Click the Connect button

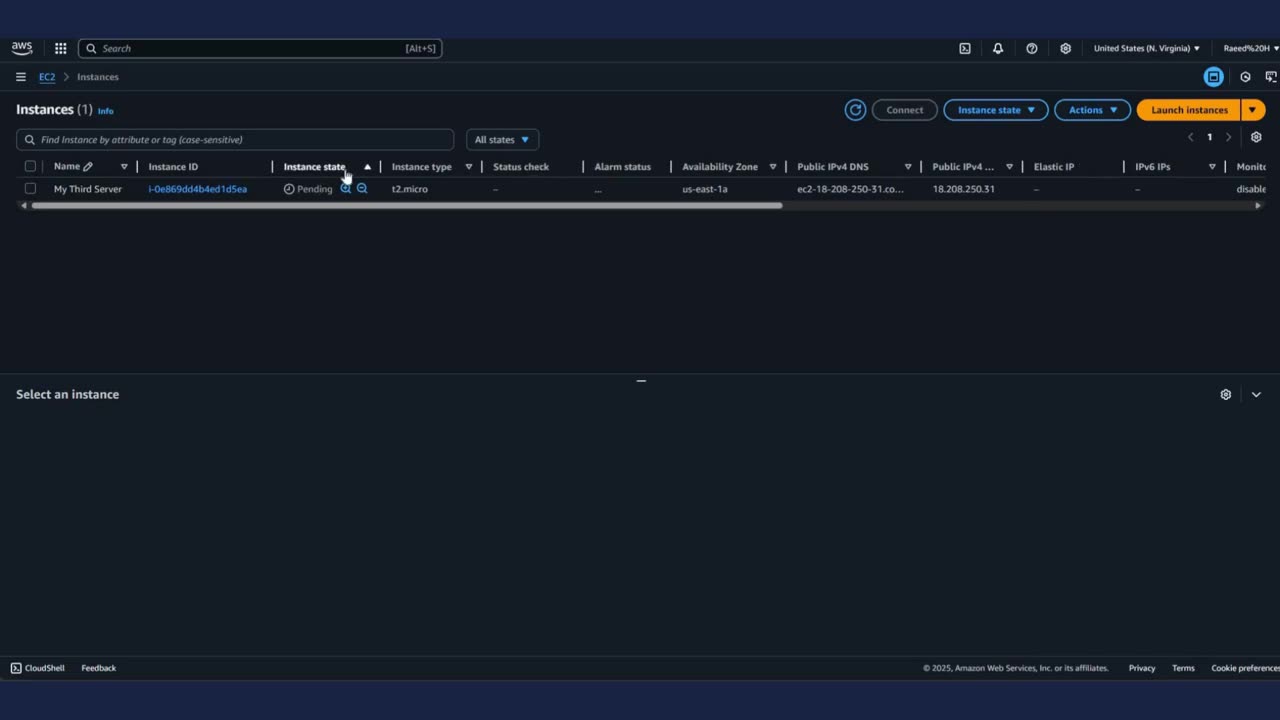click(x=905, y=110)
